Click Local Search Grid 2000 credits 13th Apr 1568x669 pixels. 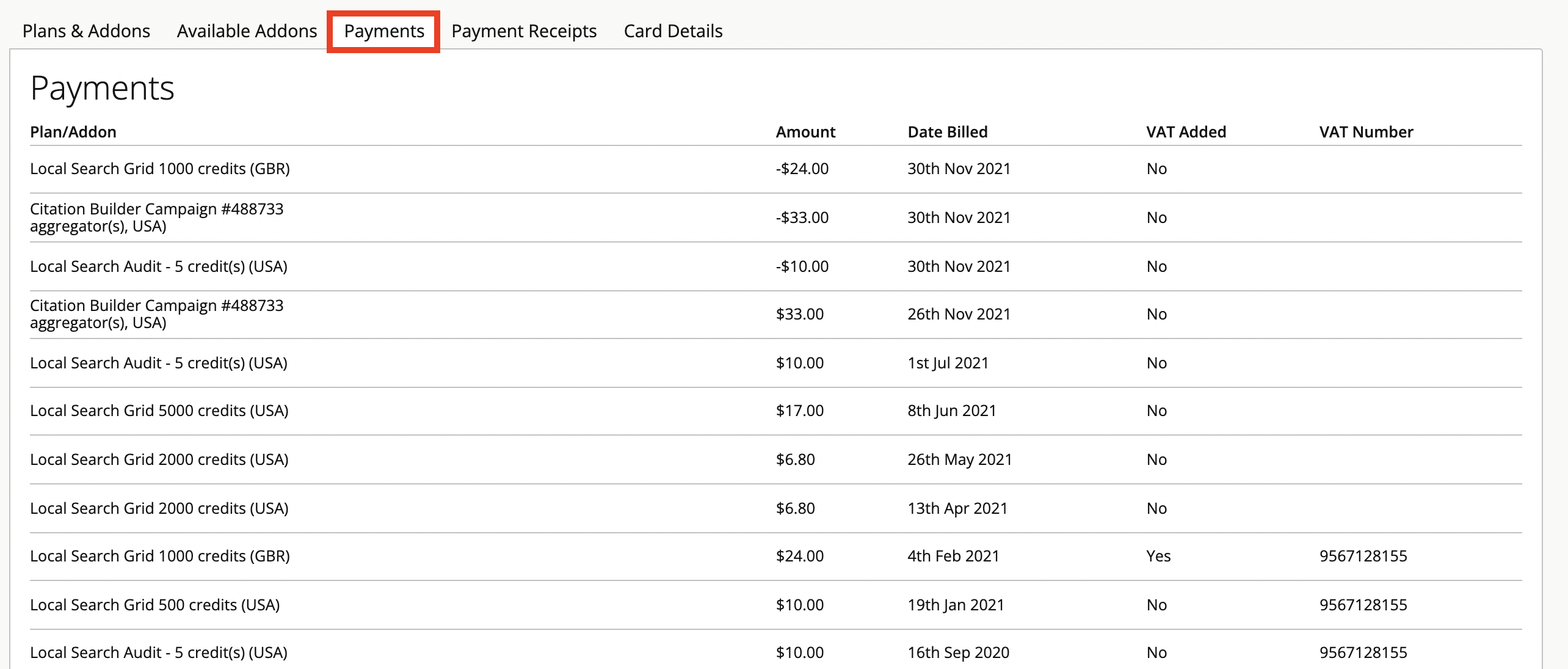click(159, 508)
